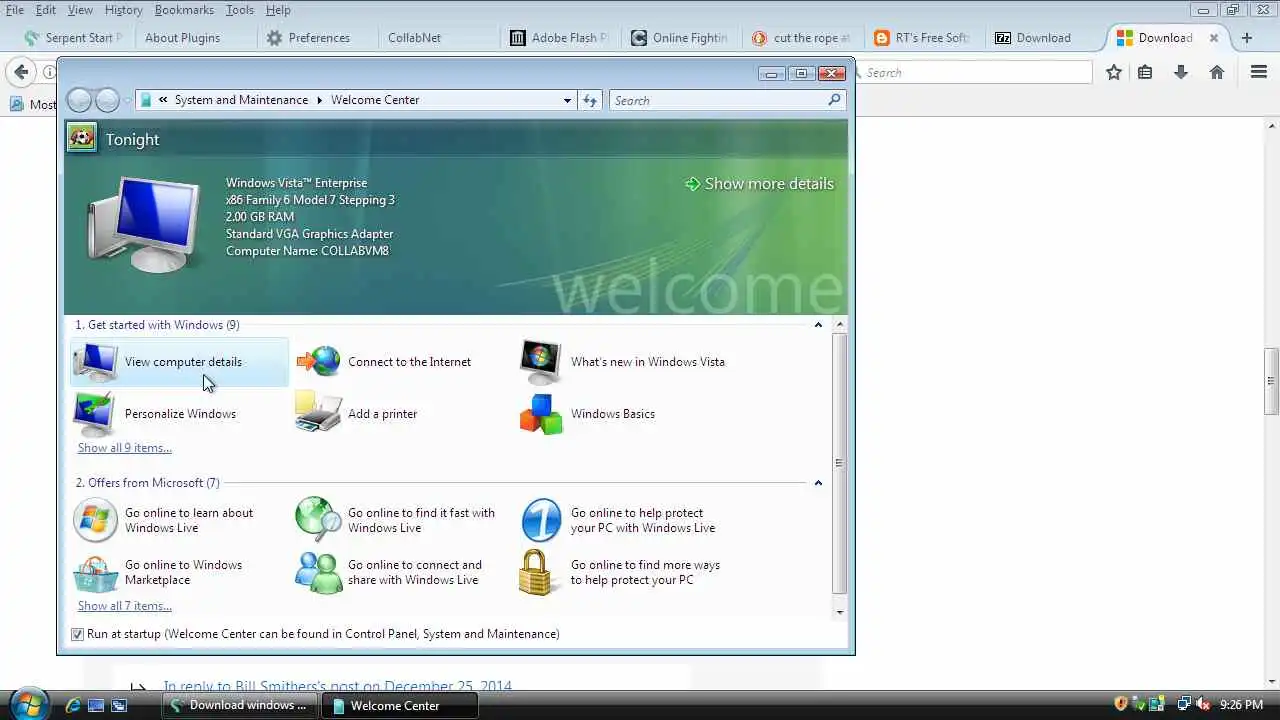Click the volume muted tray icon
The width and height of the screenshot is (1280, 720).
point(1203,705)
